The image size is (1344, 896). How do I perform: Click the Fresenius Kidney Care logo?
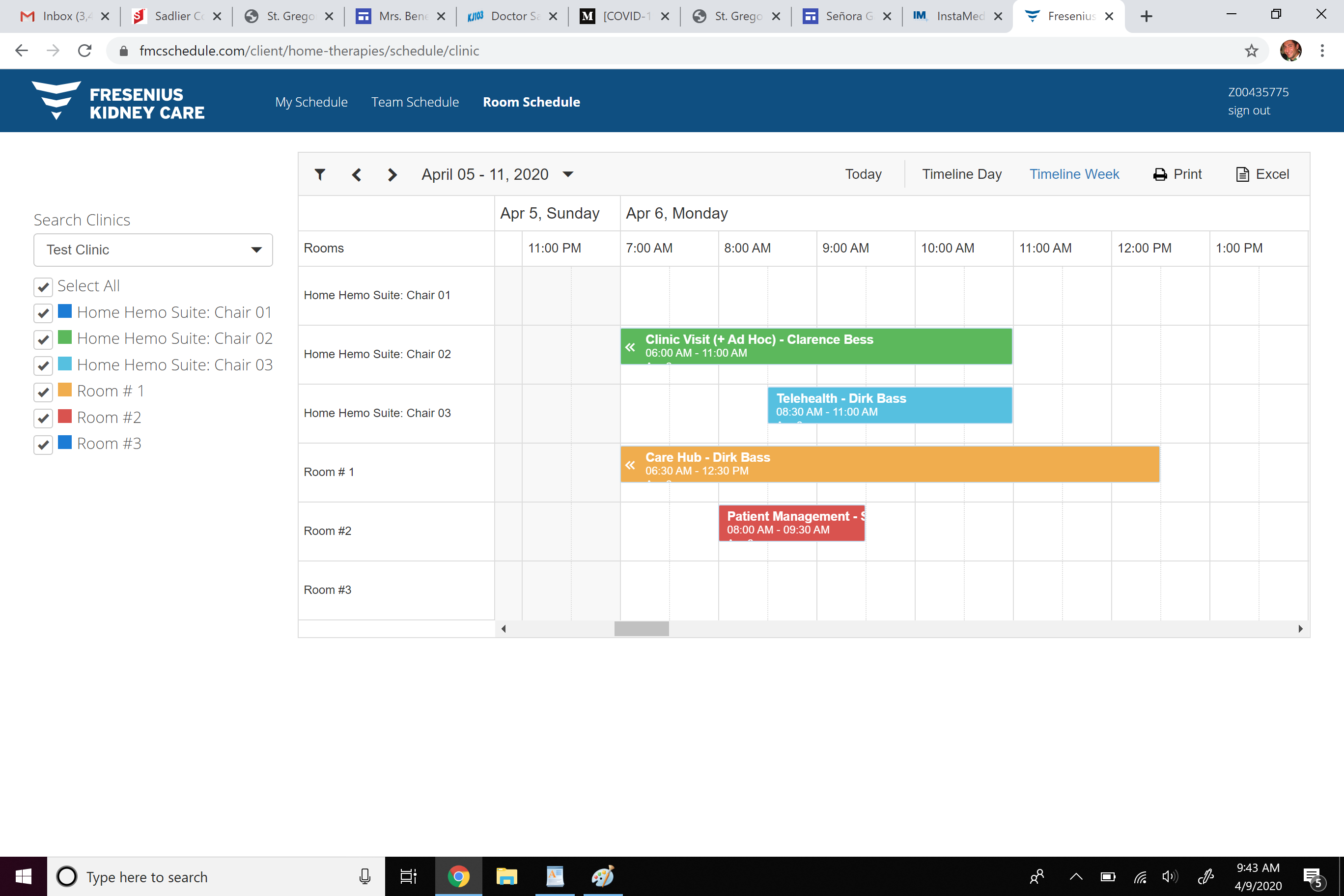pos(118,102)
